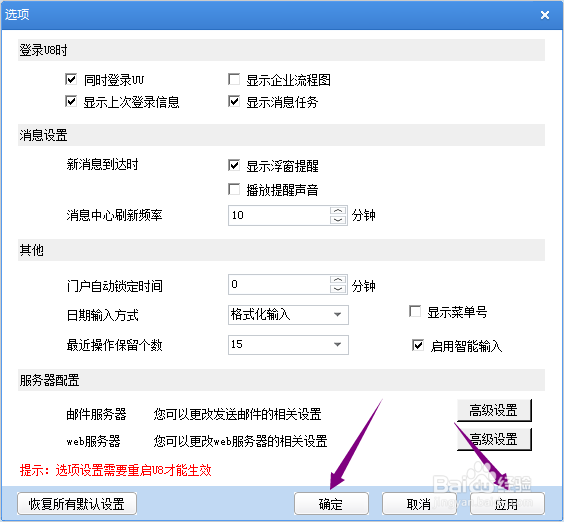The image size is (564, 522).
Task: Toggle 启用智能输入 checkbox
Action: tap(418, 345)
